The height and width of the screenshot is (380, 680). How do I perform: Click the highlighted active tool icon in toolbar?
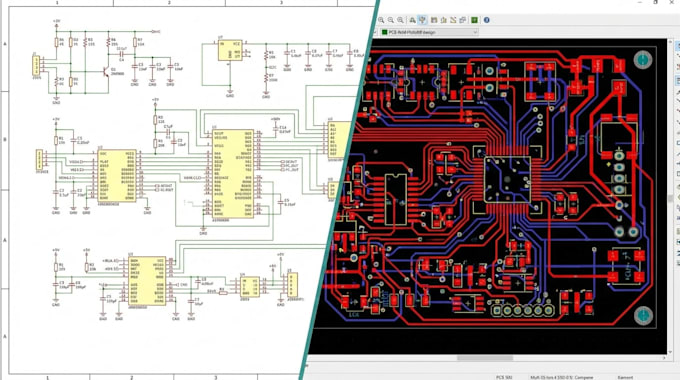422,20
